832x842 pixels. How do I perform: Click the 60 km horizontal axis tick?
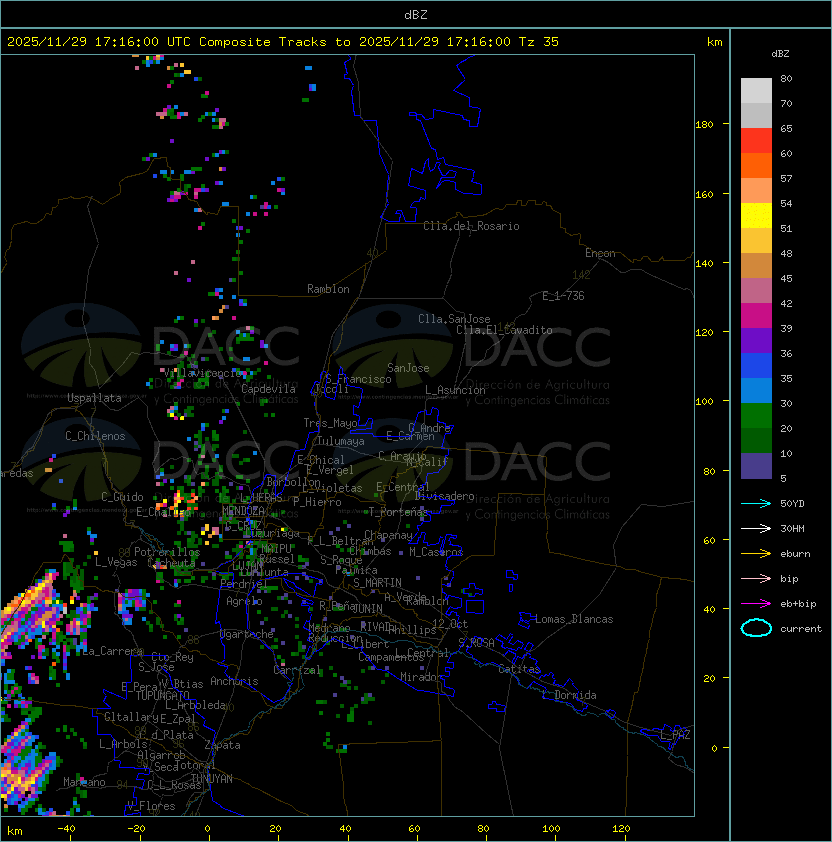tap(414, 828)
